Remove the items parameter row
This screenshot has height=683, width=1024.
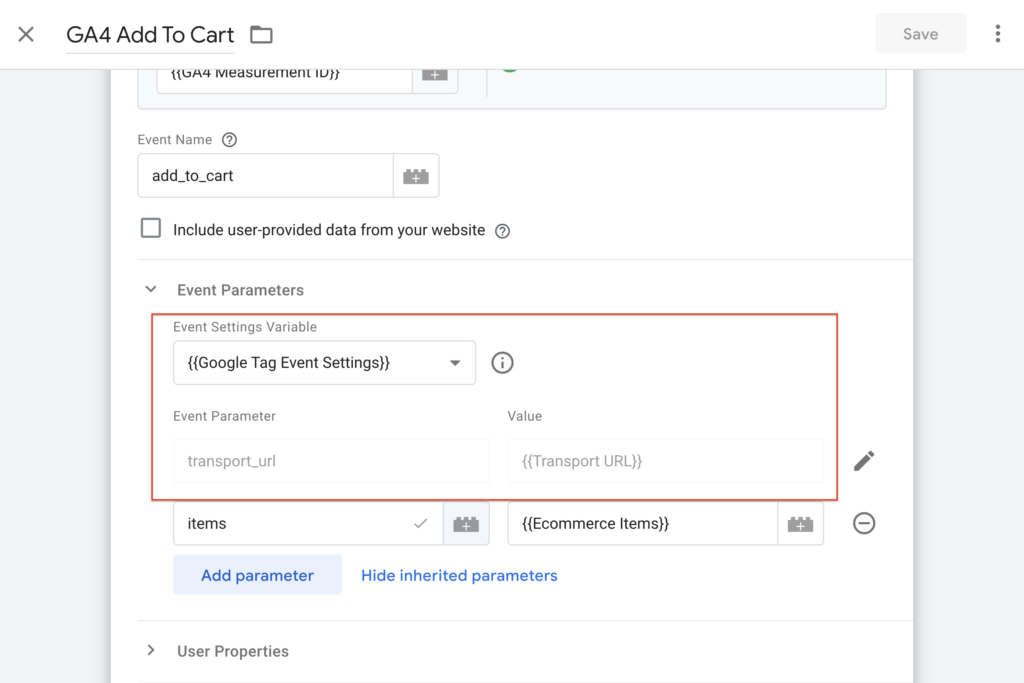[x=864, y=523]
